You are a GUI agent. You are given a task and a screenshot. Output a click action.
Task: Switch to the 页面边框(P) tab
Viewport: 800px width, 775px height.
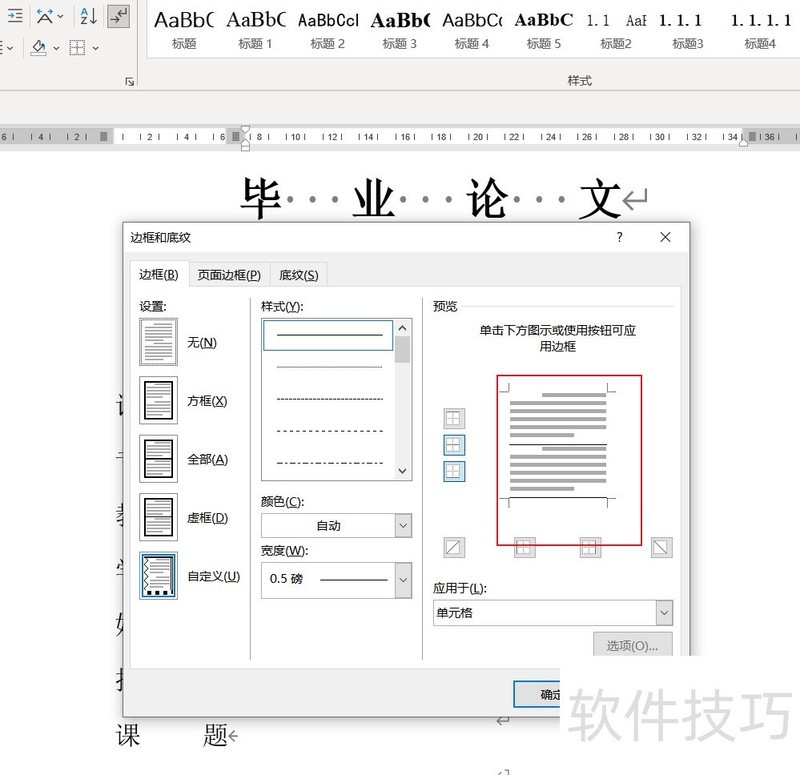pos(229,275)
